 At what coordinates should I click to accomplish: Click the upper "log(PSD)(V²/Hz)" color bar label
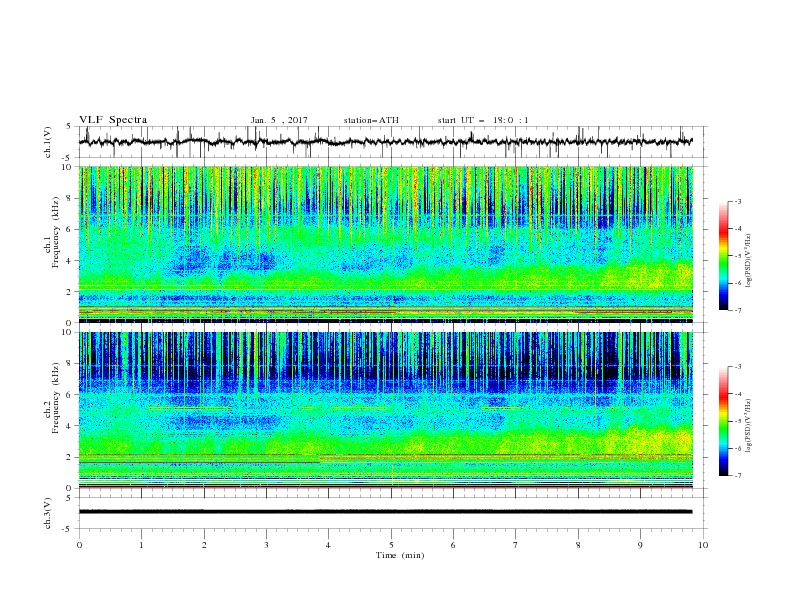[x=748, y=261]
